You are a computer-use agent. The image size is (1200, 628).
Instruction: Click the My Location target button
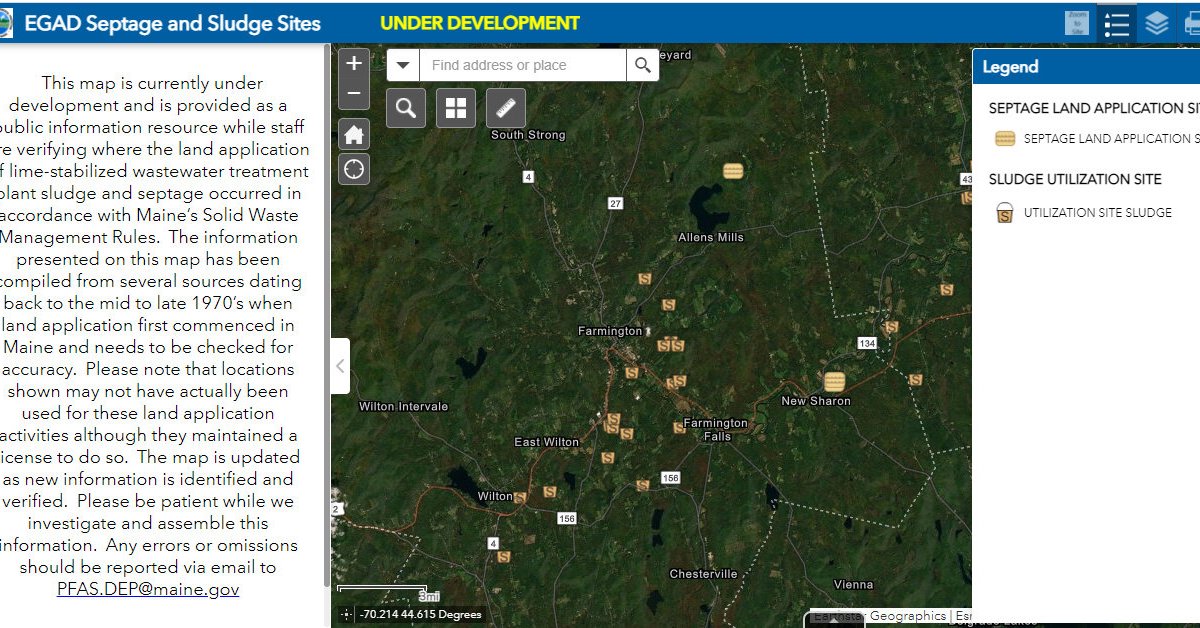pos(354,169)
